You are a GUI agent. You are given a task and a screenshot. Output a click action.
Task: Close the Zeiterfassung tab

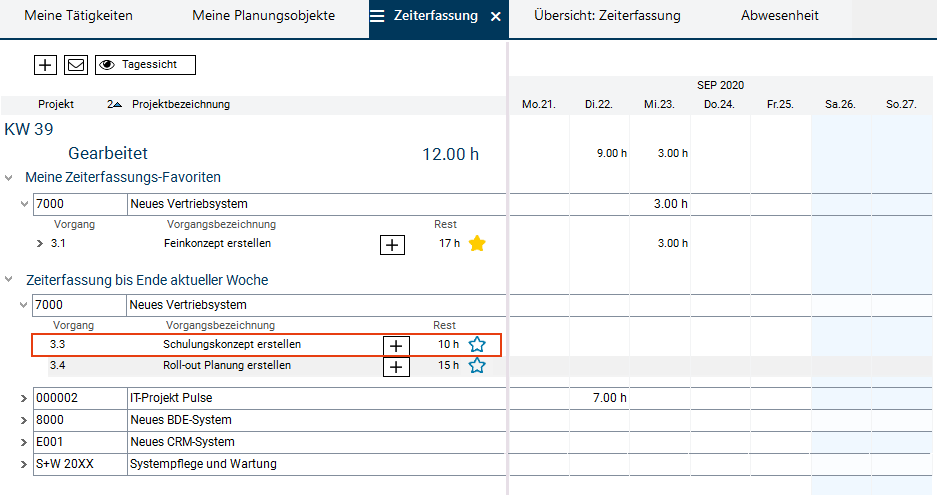495,17
